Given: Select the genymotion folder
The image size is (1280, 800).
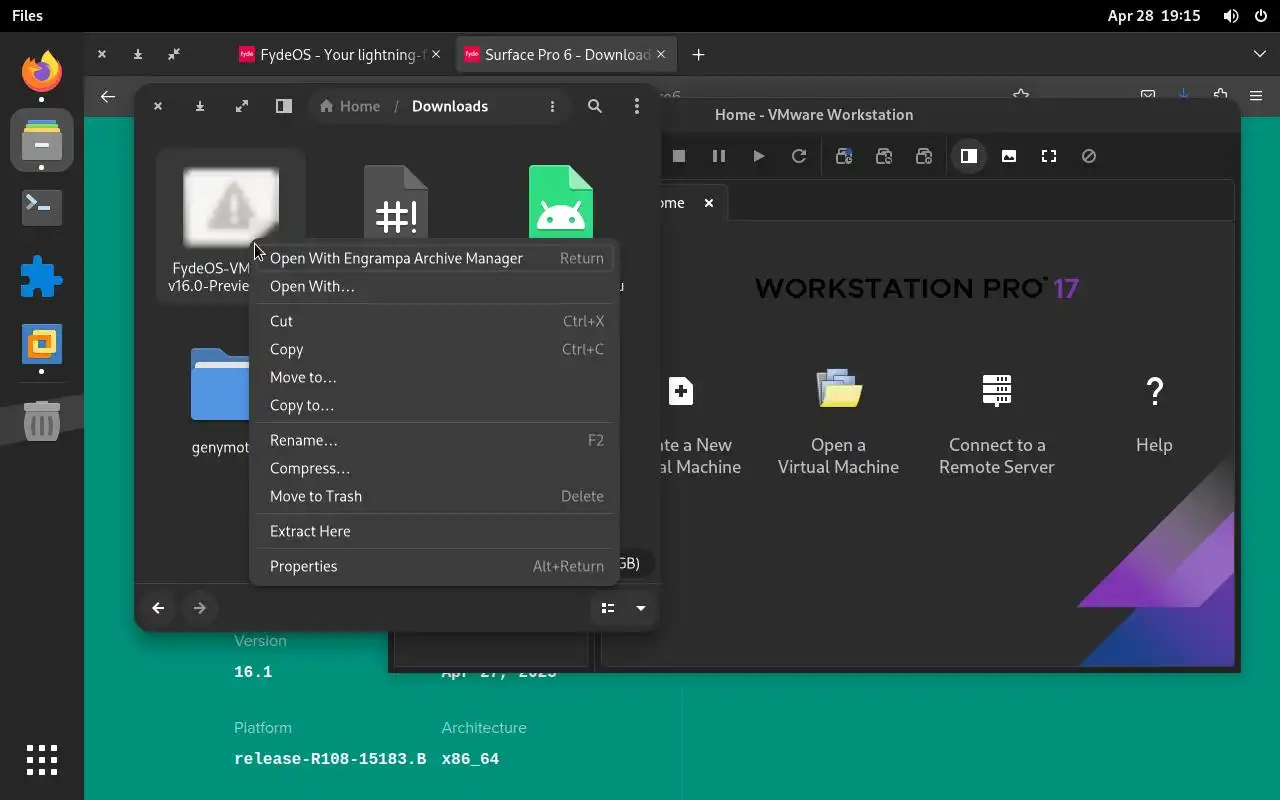Looking at the screenshot, I should click(x=220, y=400).
